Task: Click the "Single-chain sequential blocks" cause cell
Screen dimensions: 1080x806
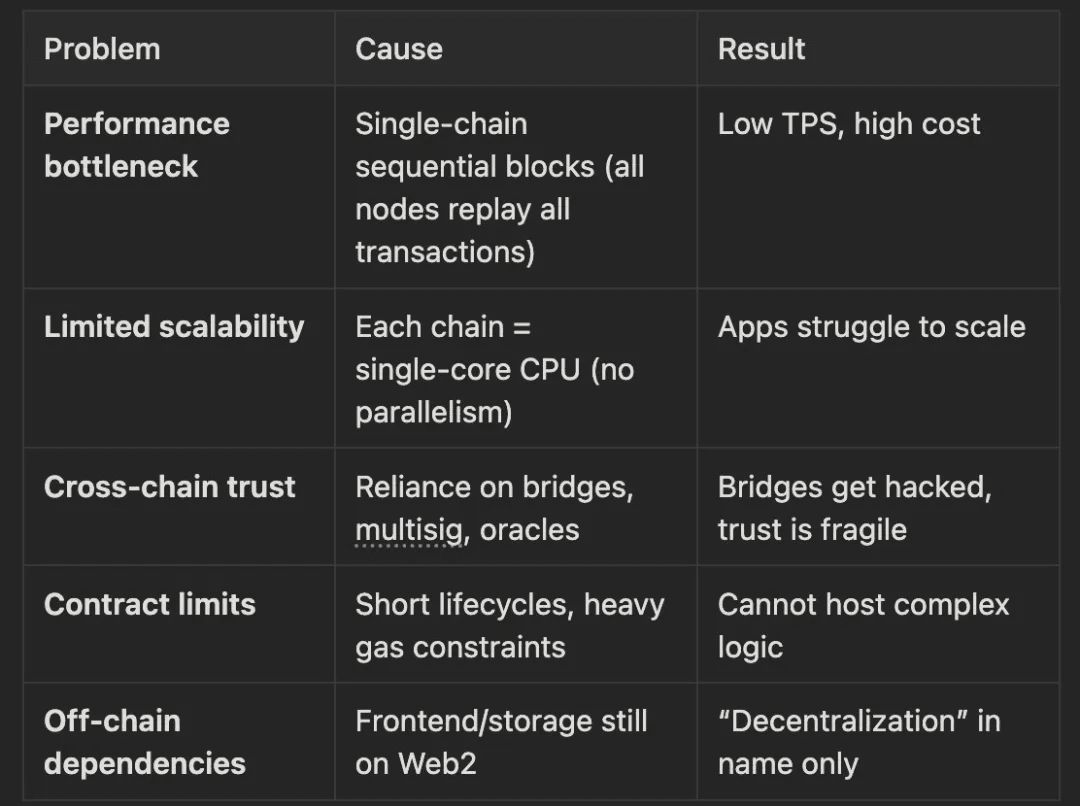Action: coord(499,187)
